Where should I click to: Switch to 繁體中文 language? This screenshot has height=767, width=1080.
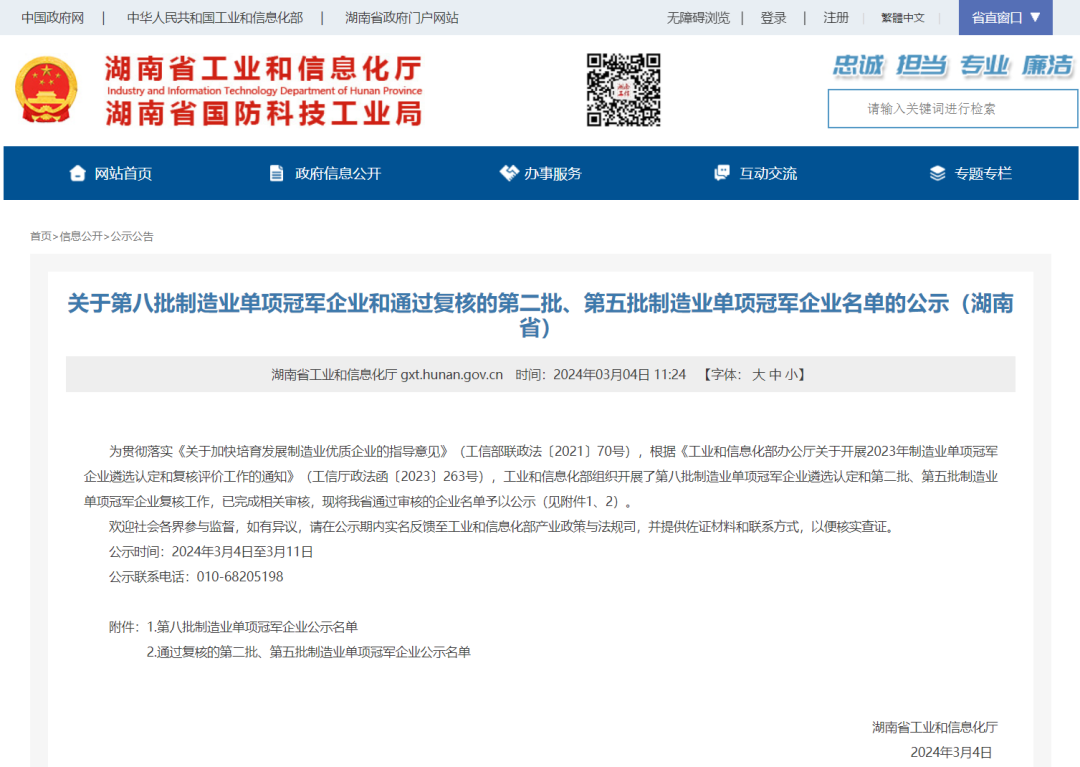903,18
